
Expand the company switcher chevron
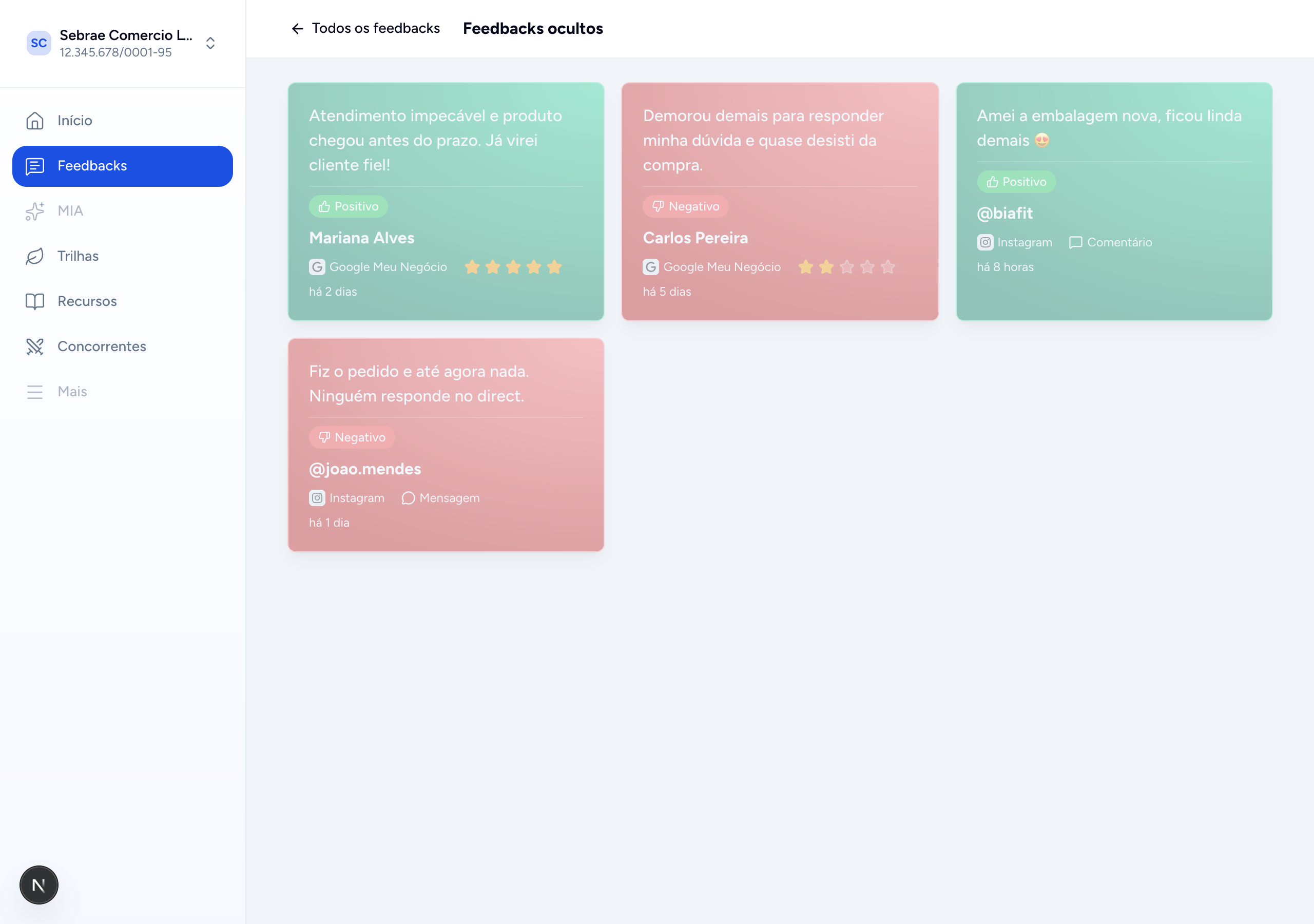coord(210,44)
